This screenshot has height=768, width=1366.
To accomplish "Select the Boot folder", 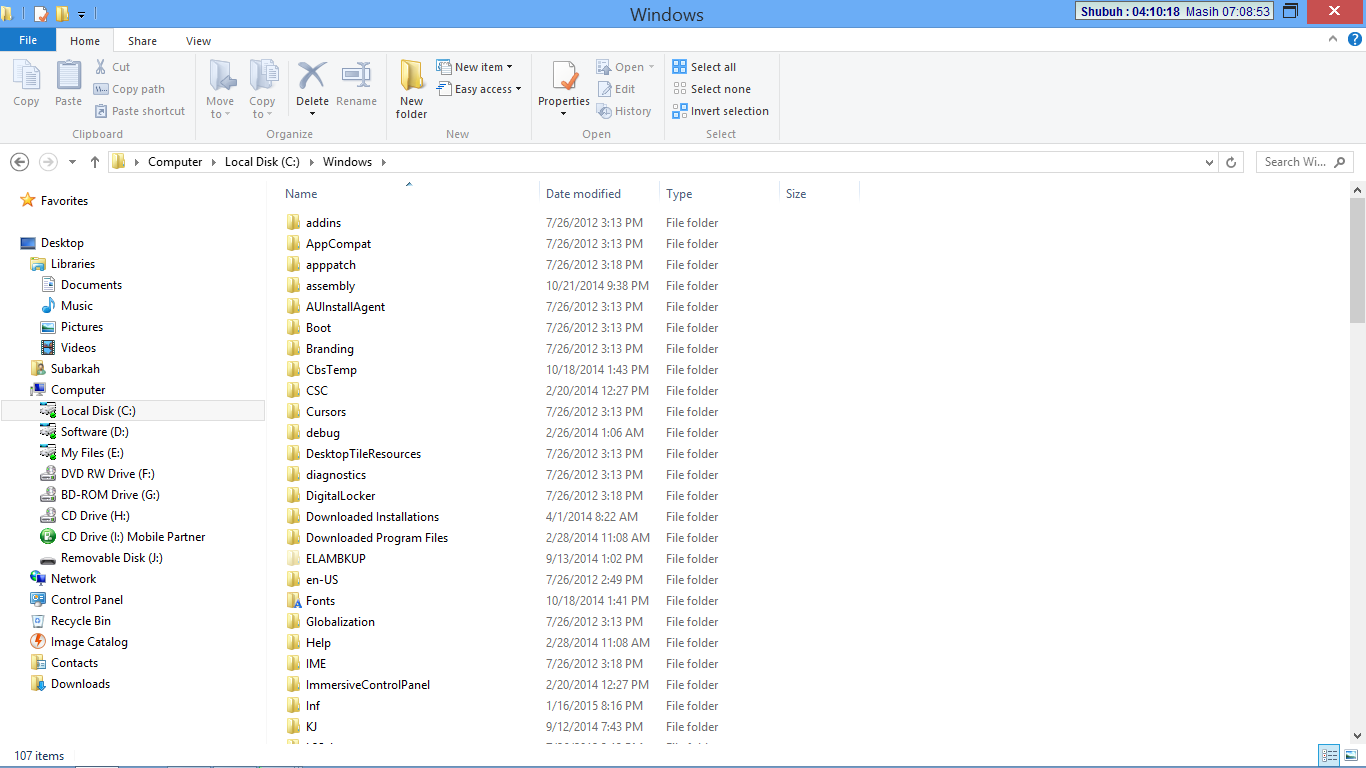I will coord(318,328).
